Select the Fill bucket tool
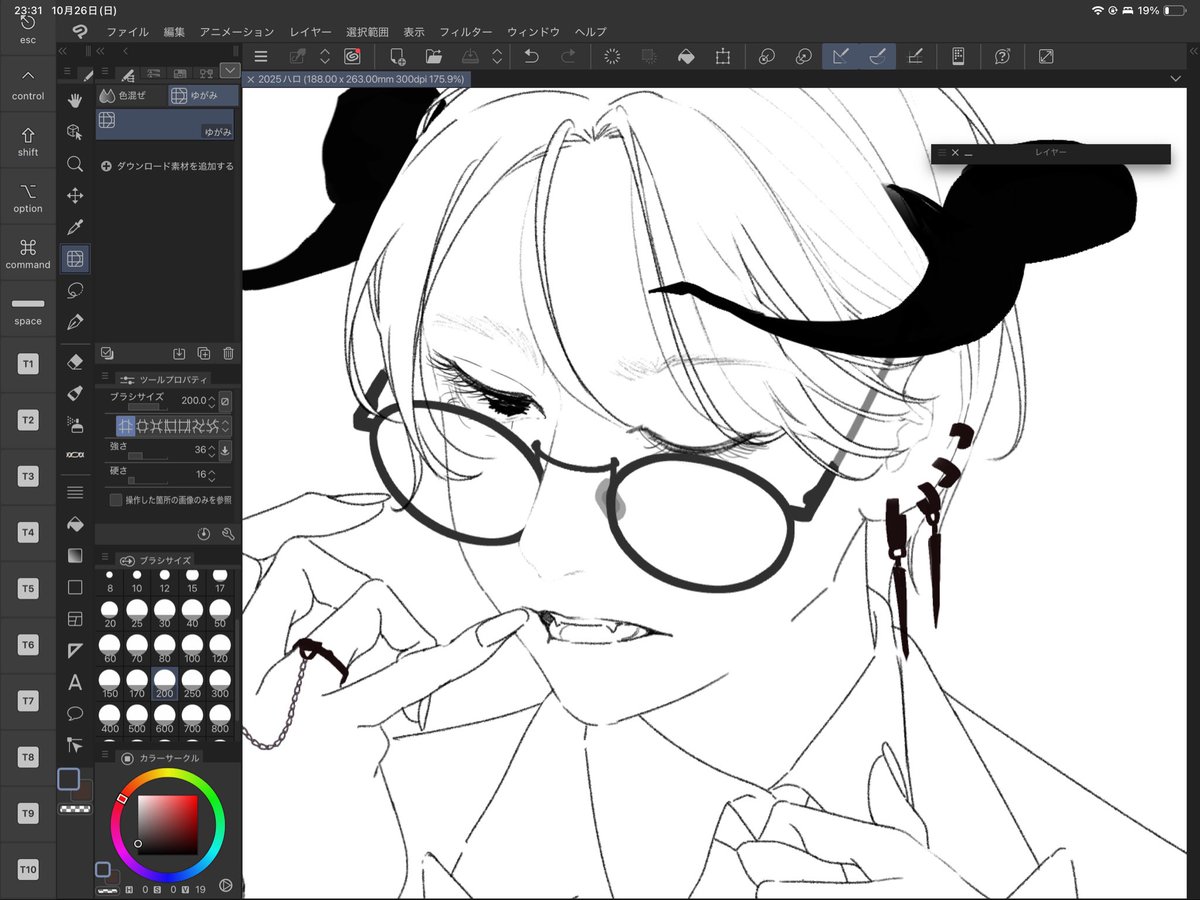This screenshot has height=900, width=1200. pyautogui.click(x=75, y=524)
